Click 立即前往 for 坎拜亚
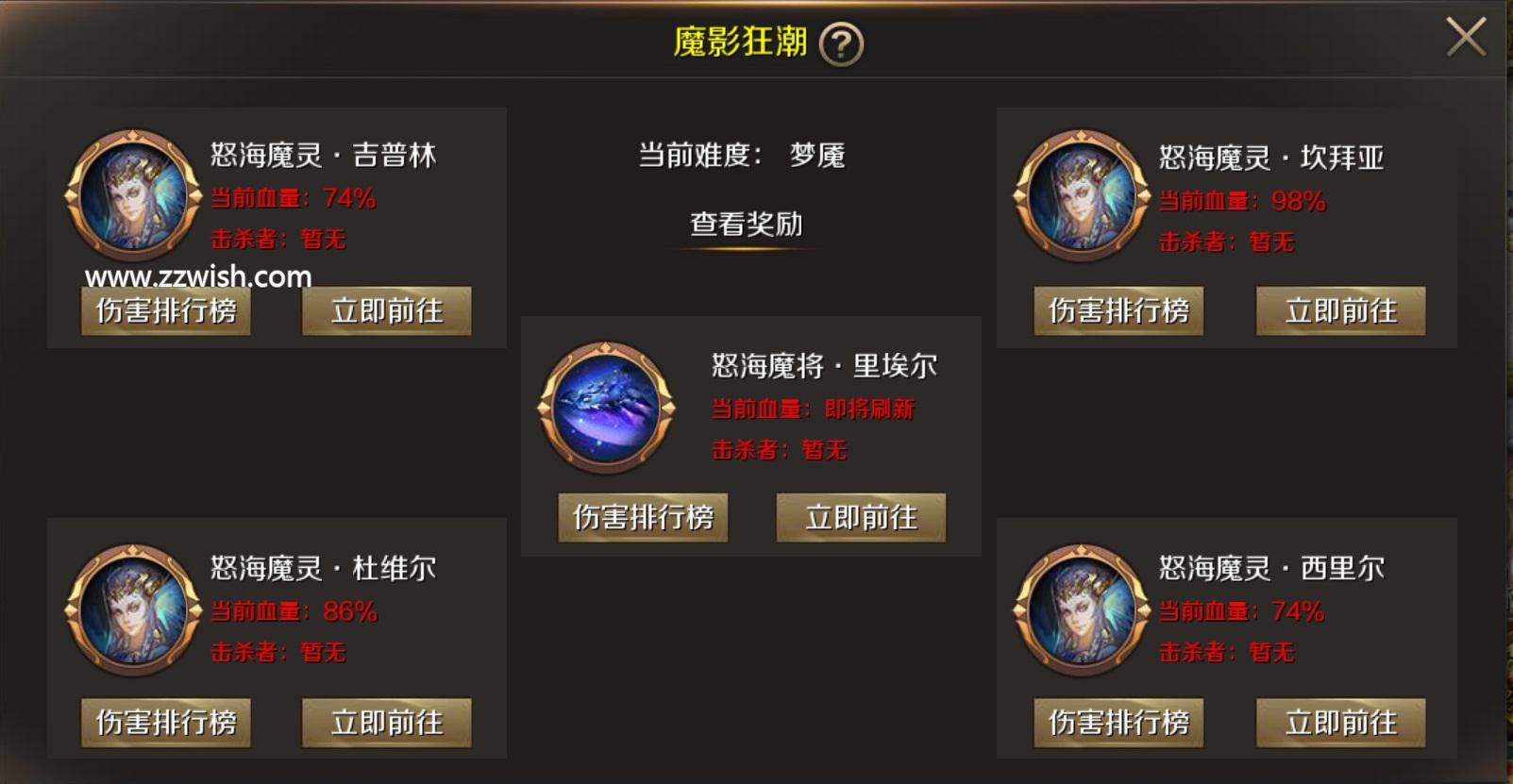This screenshot has width=1513, height=784. 1341,310
